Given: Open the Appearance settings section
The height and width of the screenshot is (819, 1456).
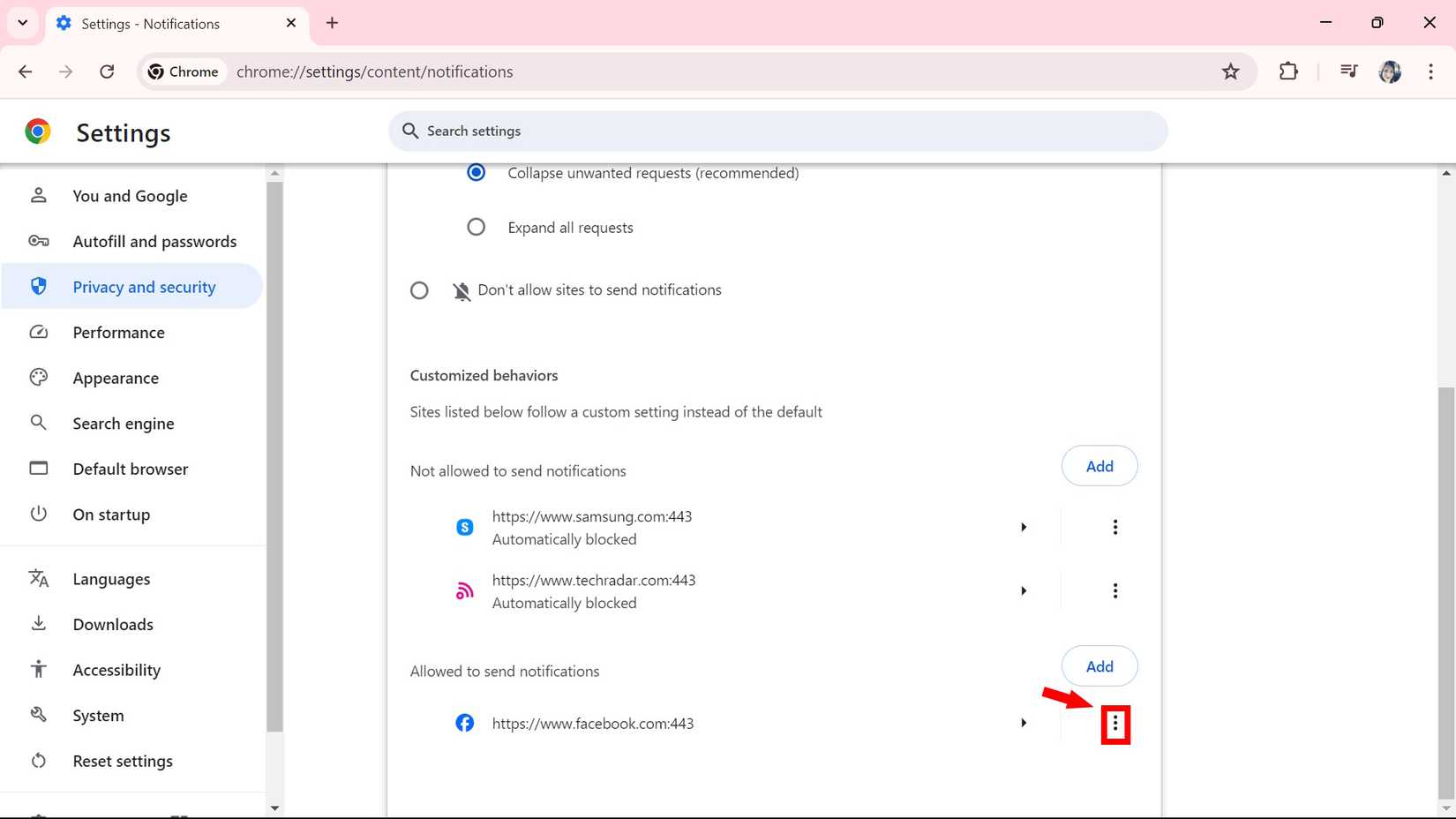Looking at the screenshot, I should 116,378.
